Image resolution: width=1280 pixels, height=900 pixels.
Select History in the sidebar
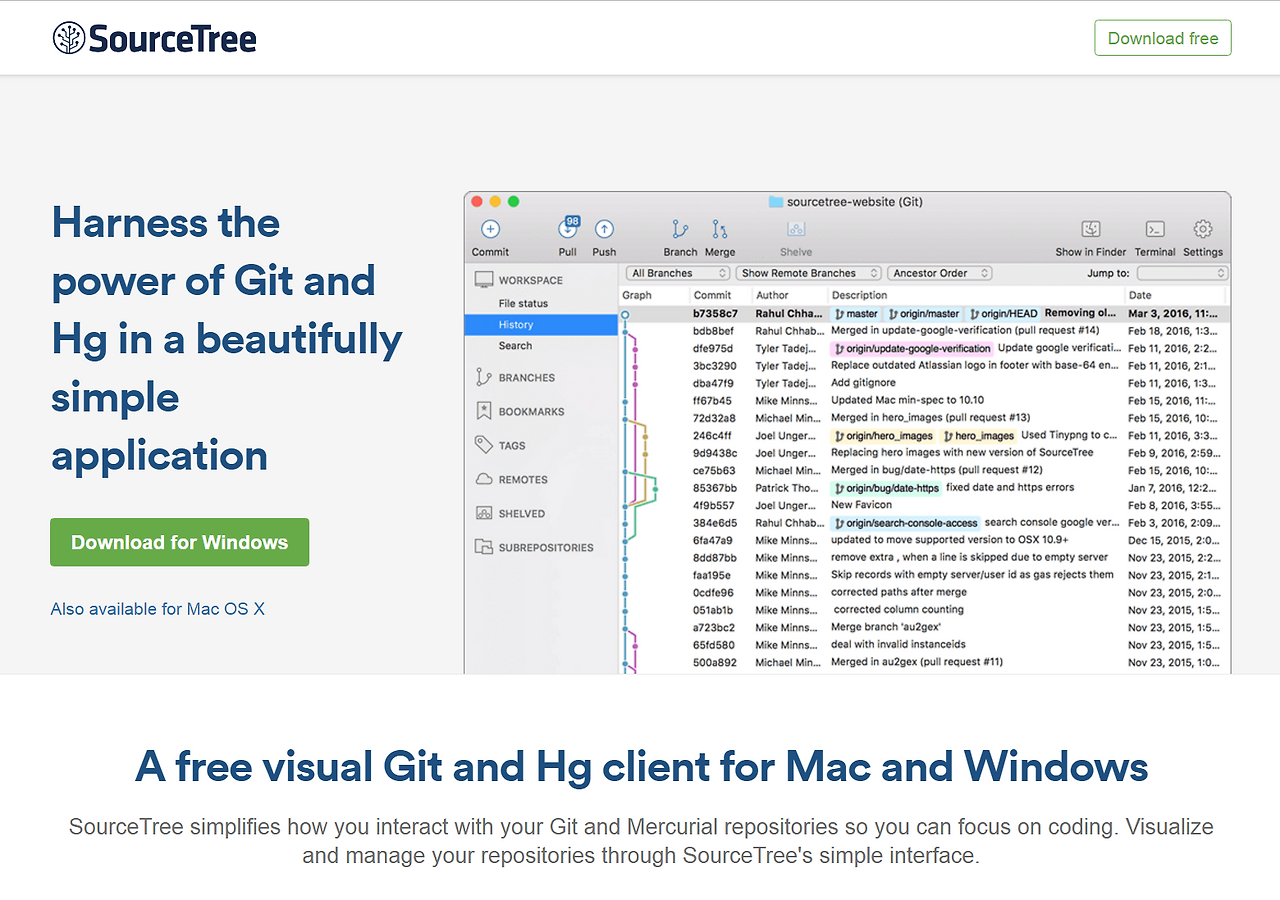tap(541, 325)
